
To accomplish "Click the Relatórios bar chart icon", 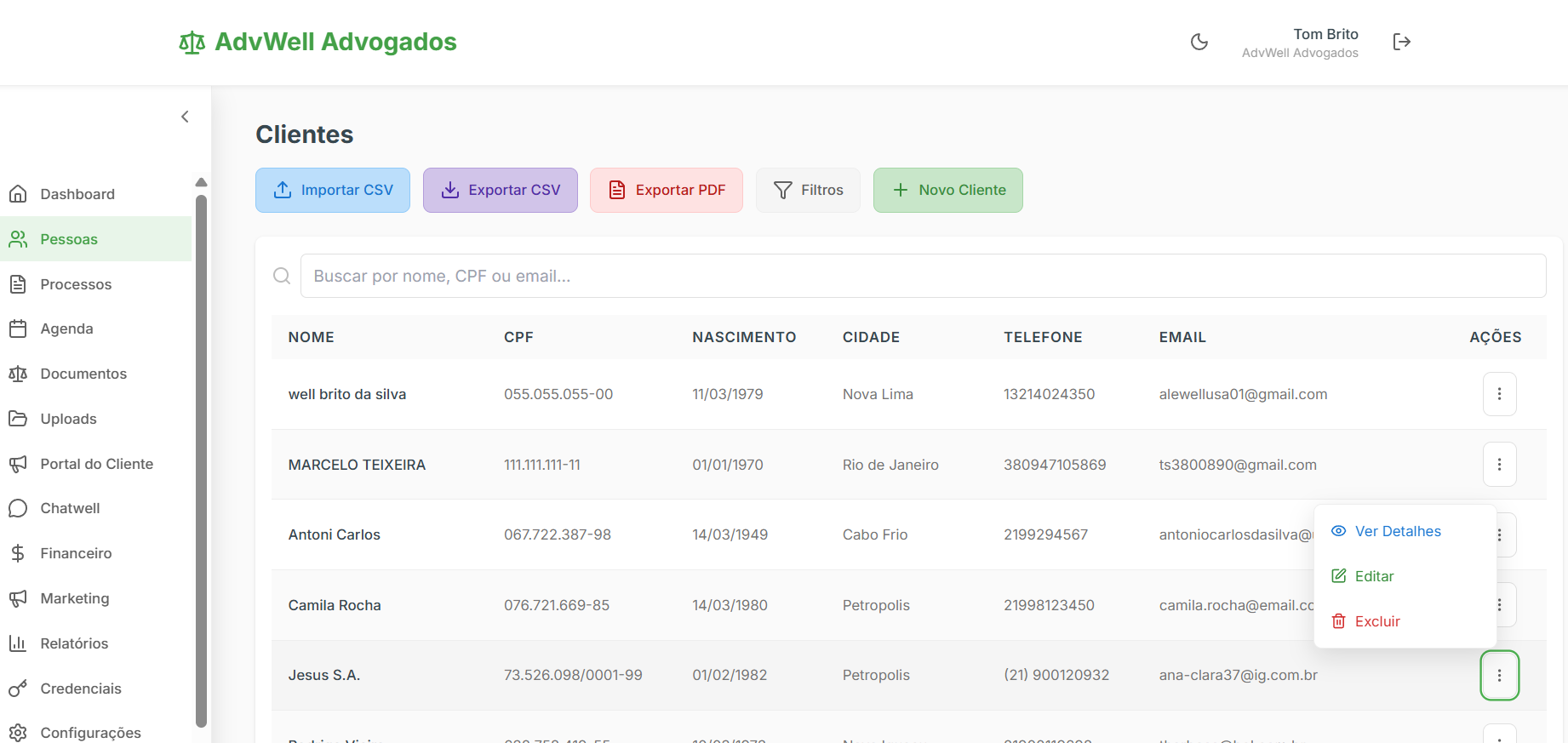I will coord(18,643).
